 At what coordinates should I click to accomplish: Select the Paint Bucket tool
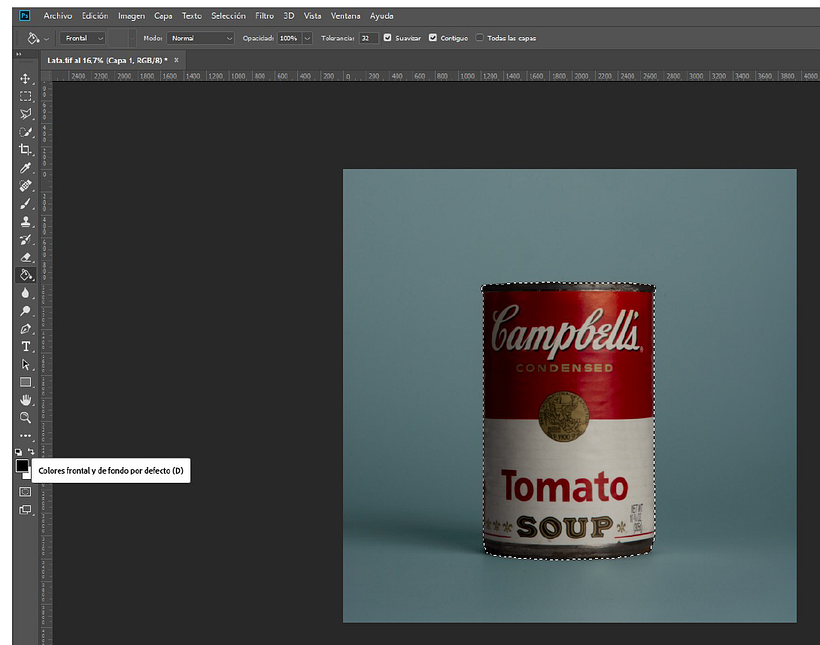pyautogui.click(x=25, y=275)
